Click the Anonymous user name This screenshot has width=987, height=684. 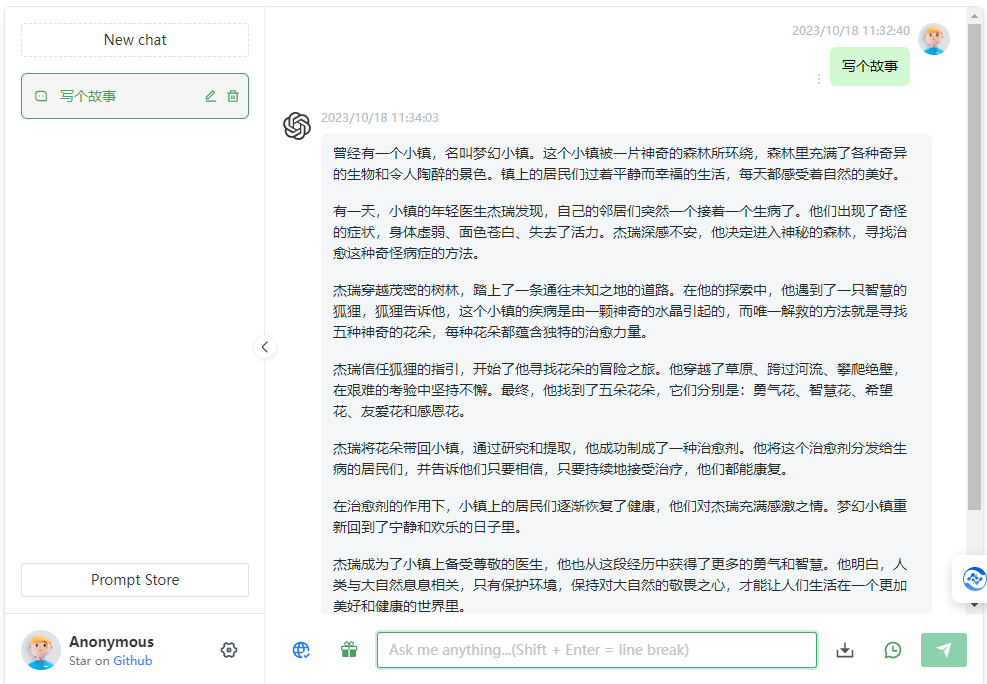point(111,642)
